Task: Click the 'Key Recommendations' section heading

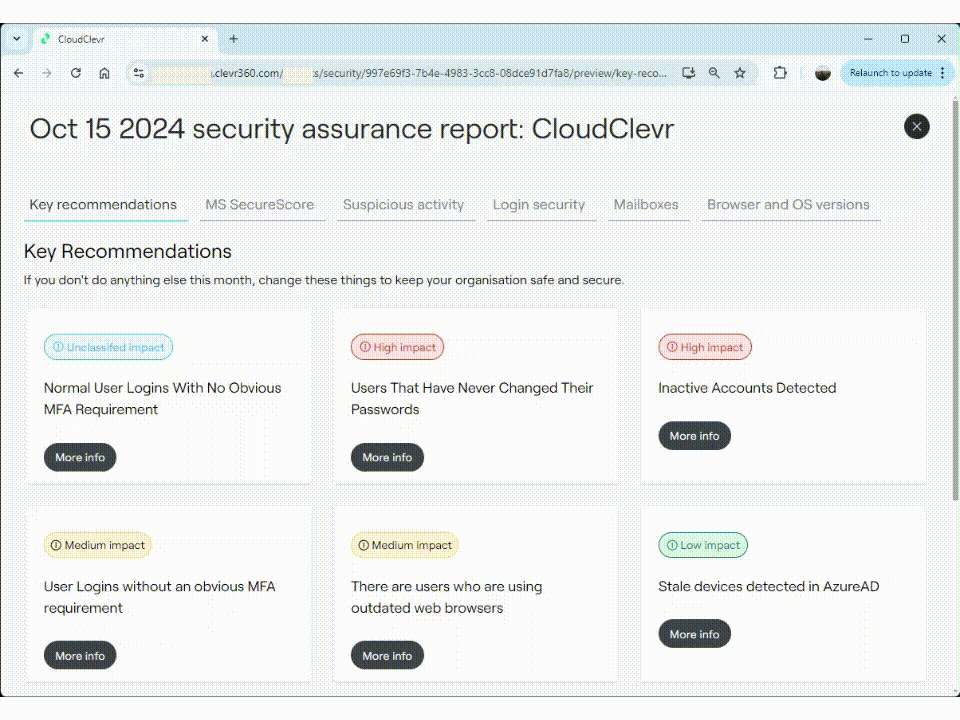Action: pyautogui.click(x=127, y=251)
